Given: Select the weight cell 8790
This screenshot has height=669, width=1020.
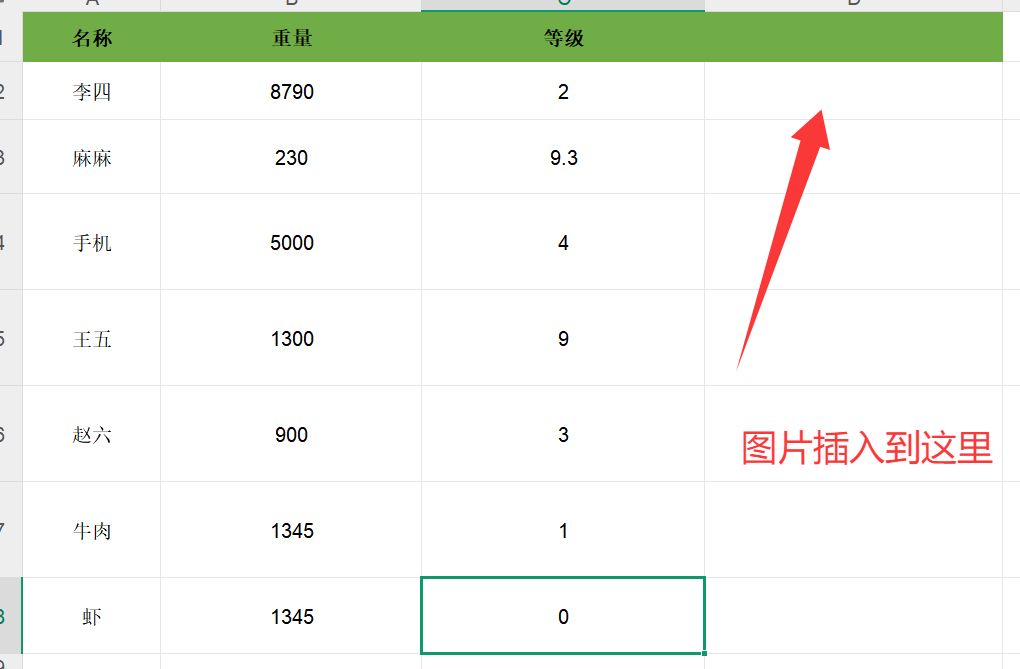Looking at the screenshot, I should click(x=291, y=91).
